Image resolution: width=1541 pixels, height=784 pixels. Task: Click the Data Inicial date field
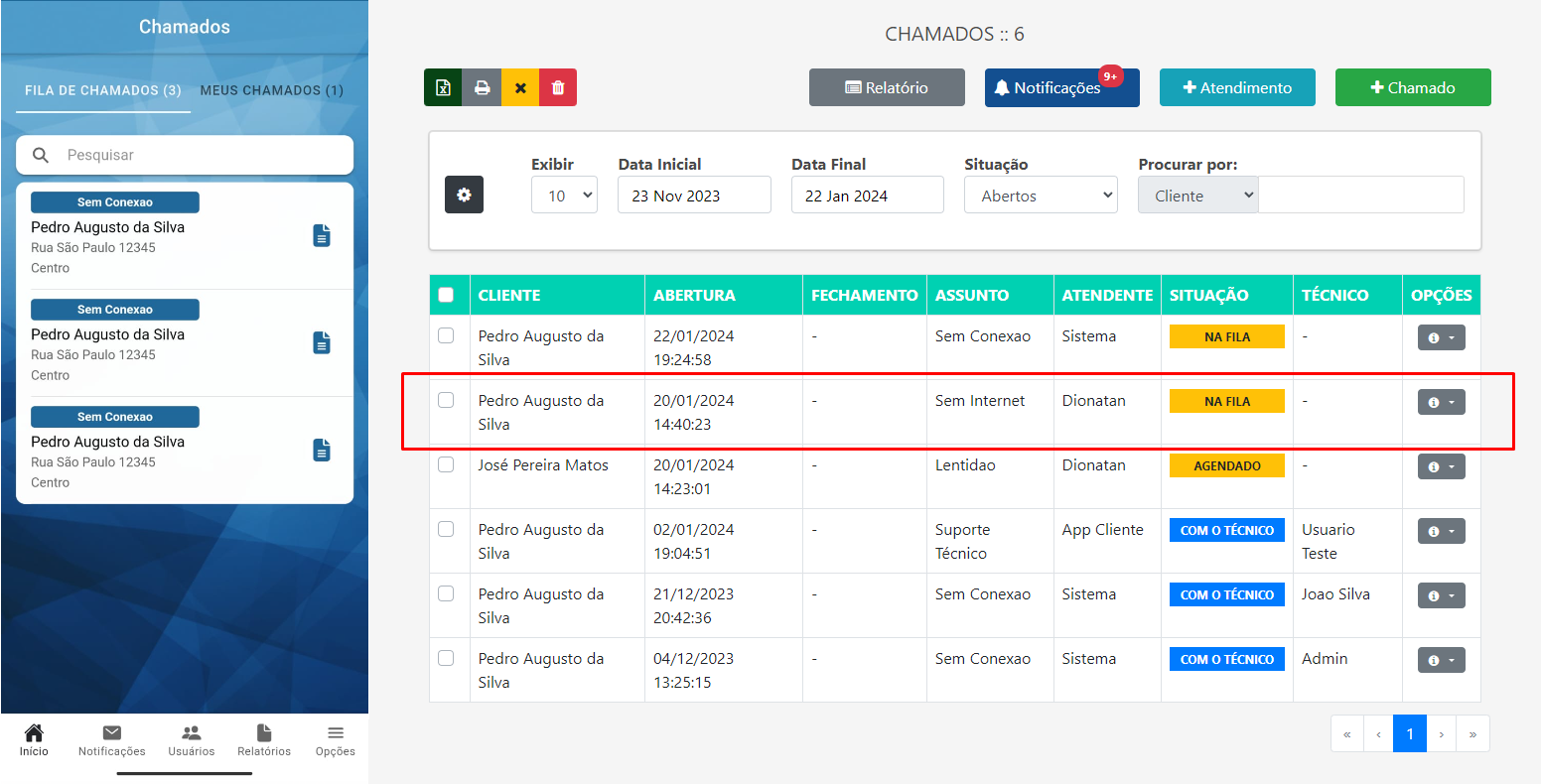tap(694, 196)
